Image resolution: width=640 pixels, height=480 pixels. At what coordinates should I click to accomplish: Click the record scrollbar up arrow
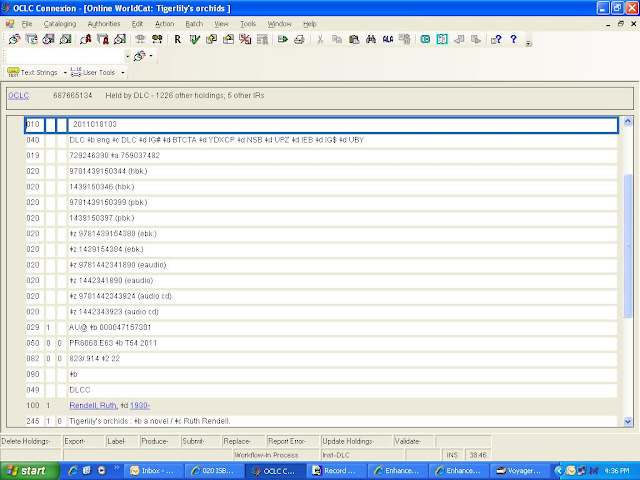628,122
